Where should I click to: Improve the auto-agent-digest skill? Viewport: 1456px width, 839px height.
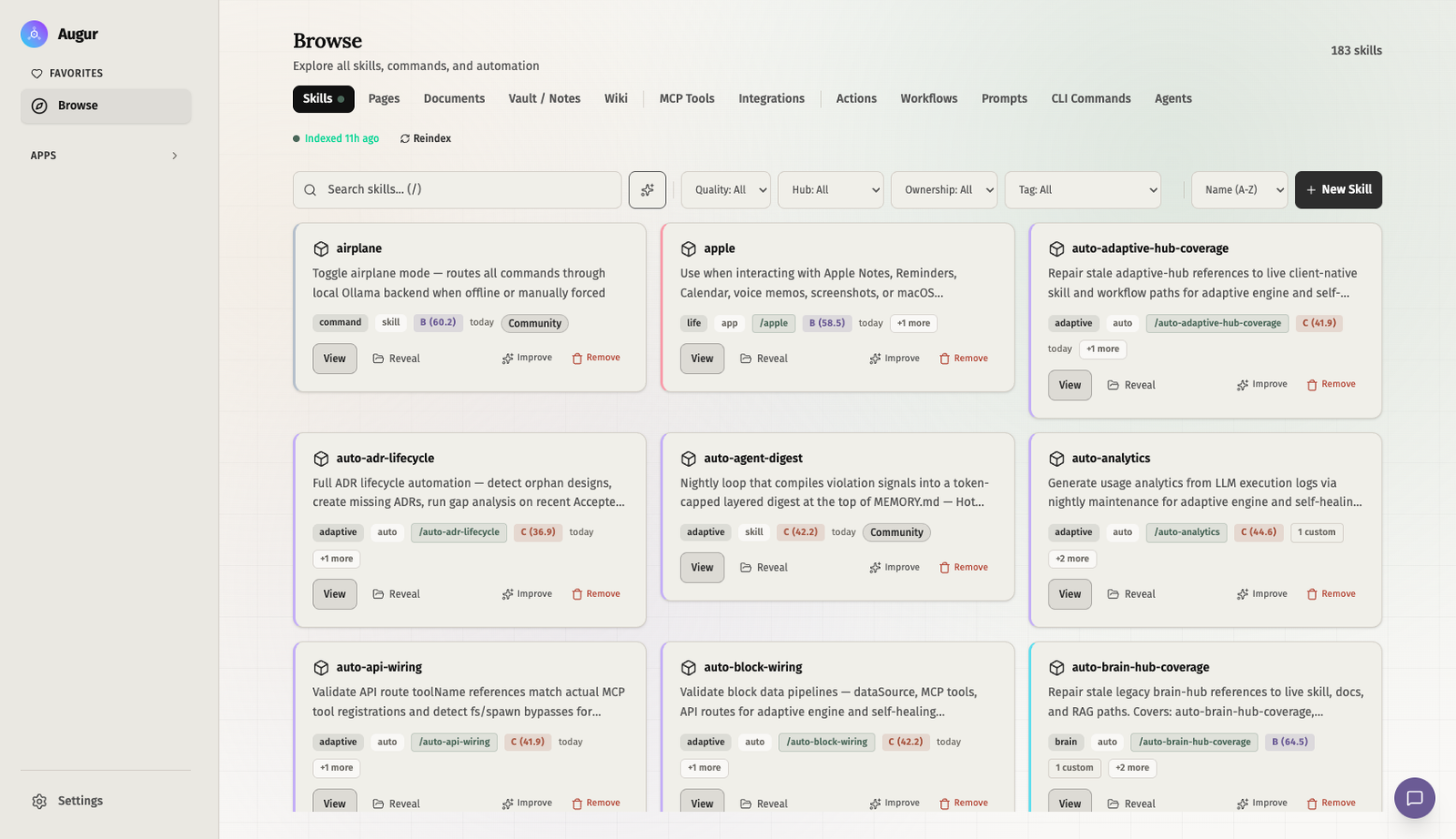point(895,567)
